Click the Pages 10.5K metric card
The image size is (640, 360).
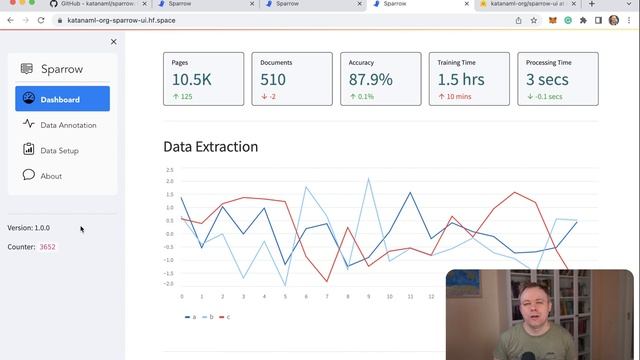coord(204,79)
